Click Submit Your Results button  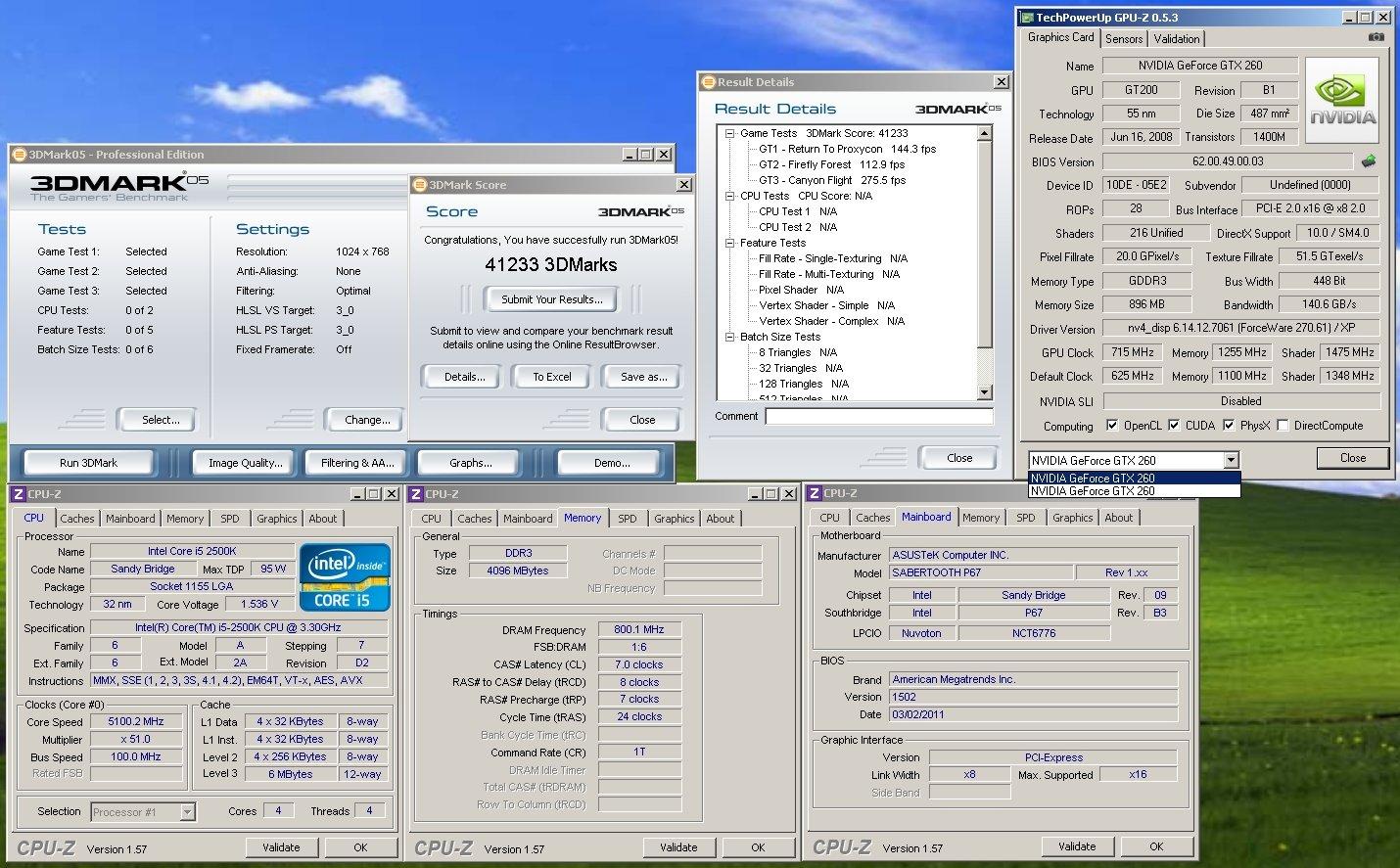(x=552, y=299)
